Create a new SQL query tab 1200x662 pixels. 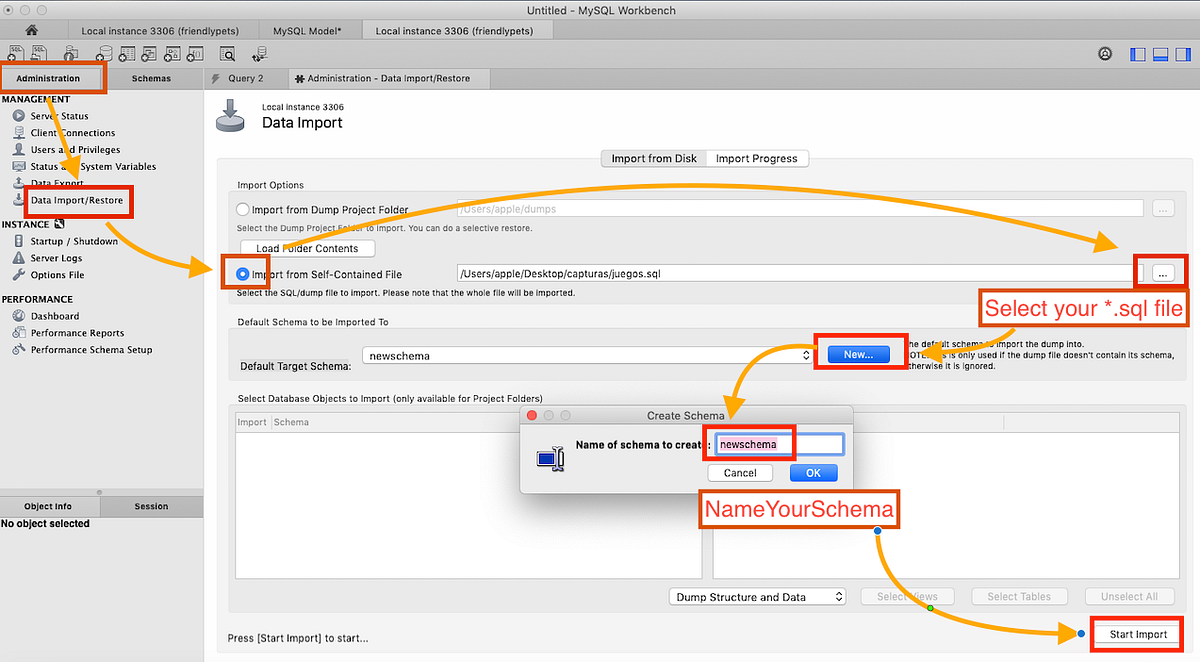[16, 53]
